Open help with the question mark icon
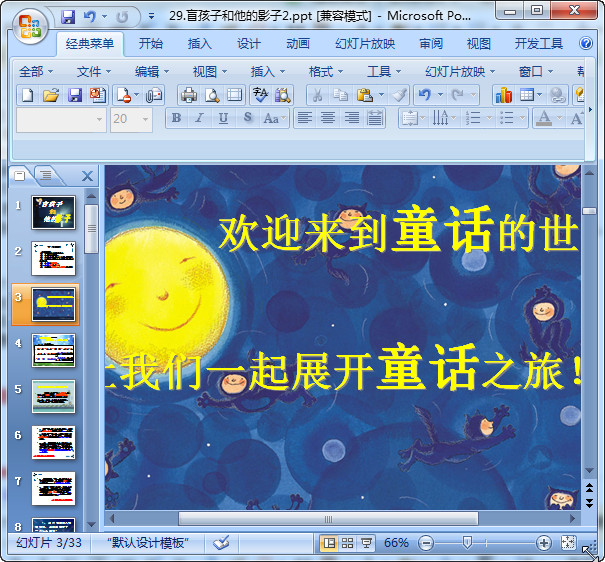Viewport: 605px width, 562px height. coord(586,43)
